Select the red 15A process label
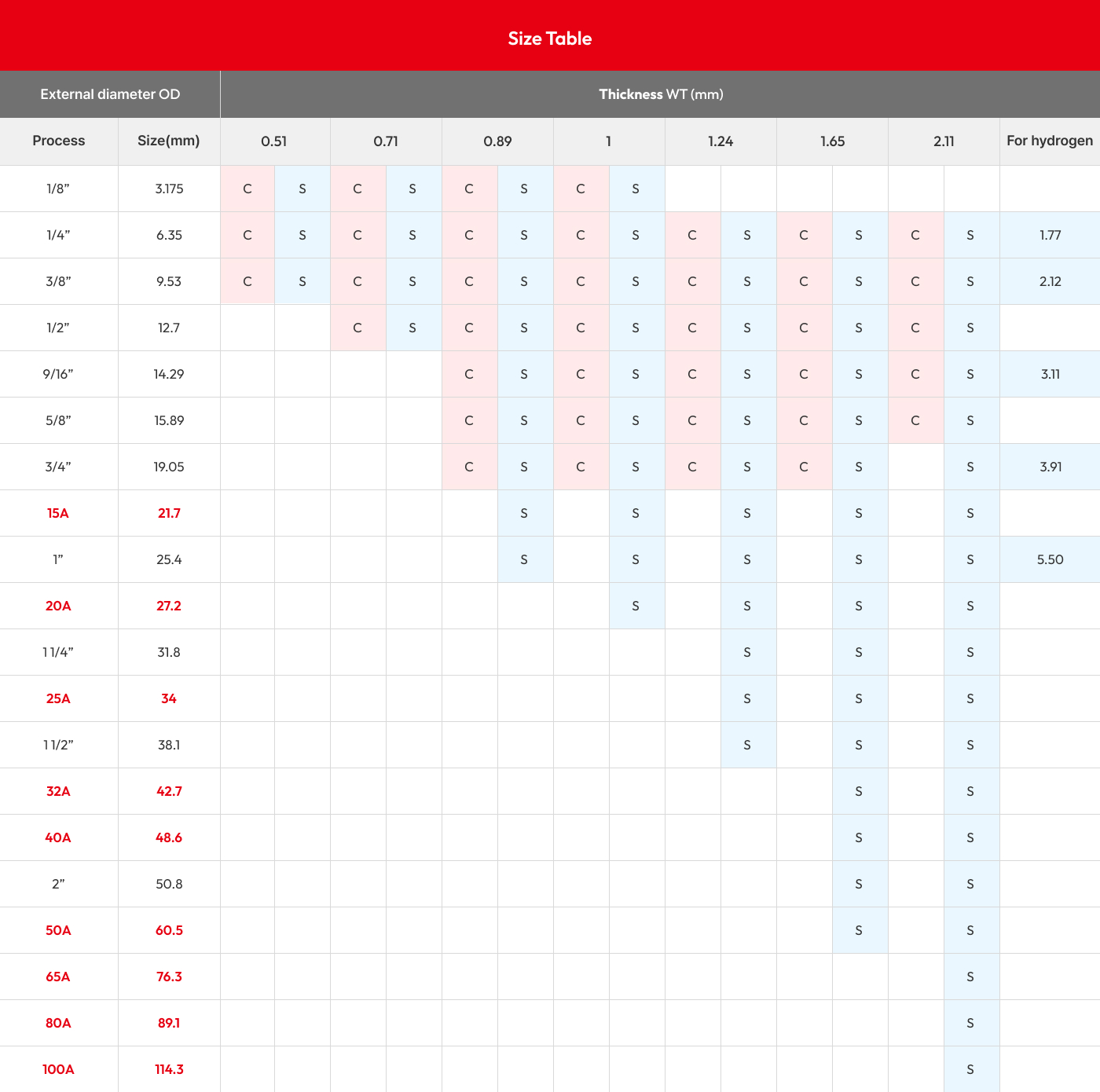Screen dimensions: 1100x1092 [58, 513]
